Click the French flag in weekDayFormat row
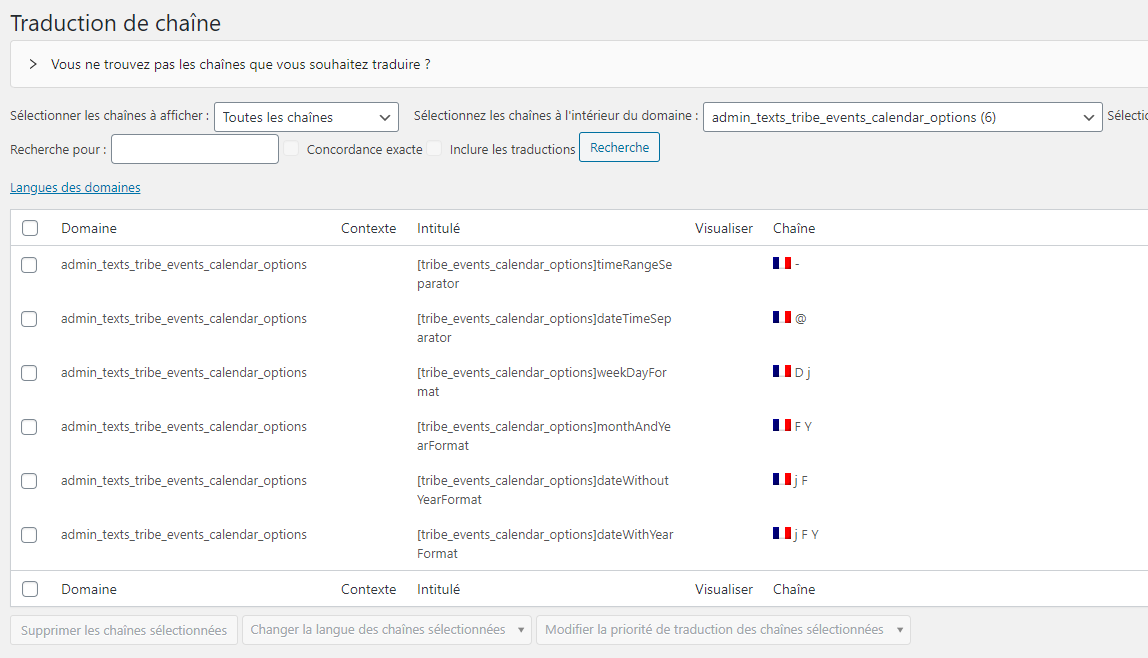This screenshot has width=1148, height=658. tap(781, 371)
